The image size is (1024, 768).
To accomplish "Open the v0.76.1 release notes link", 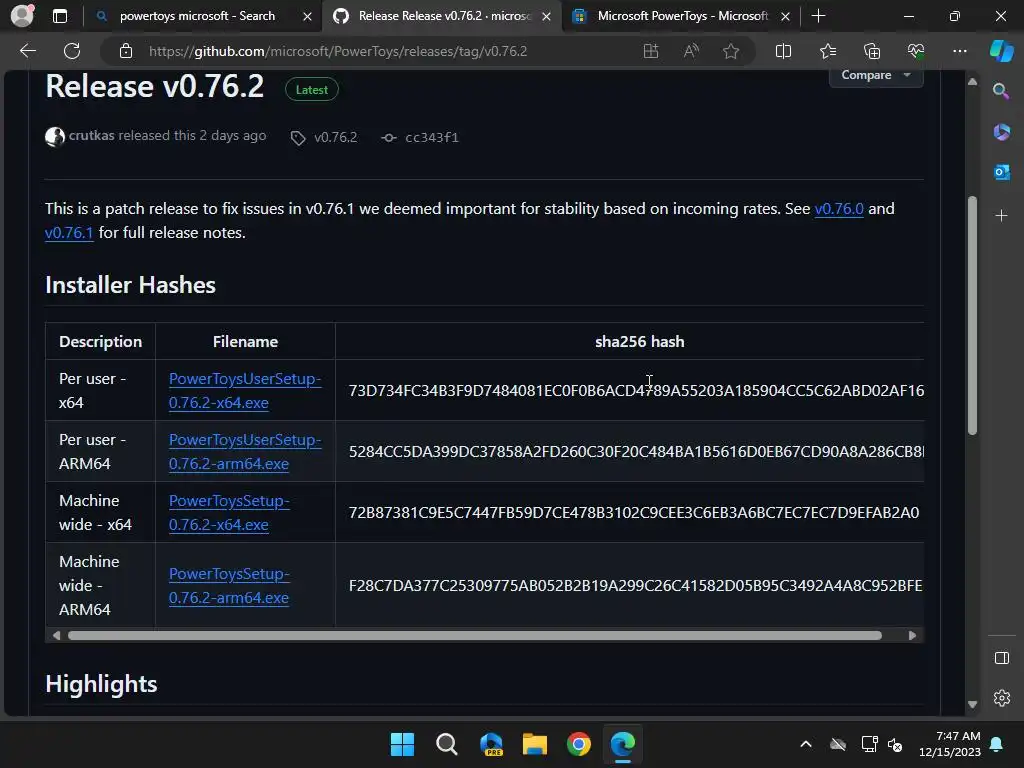I will 69,232.
